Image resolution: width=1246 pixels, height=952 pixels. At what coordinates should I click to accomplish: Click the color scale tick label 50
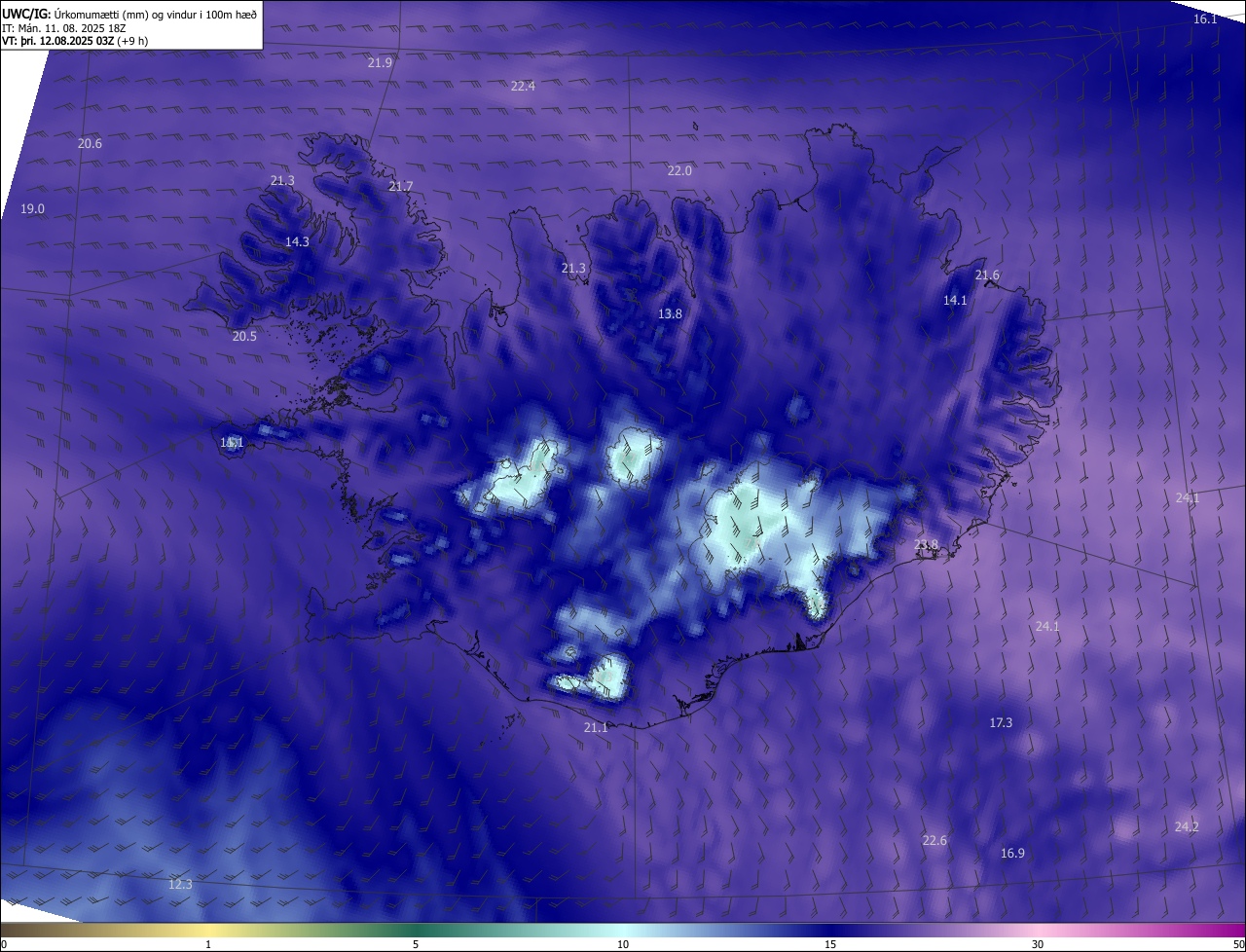click(1238, 944)
